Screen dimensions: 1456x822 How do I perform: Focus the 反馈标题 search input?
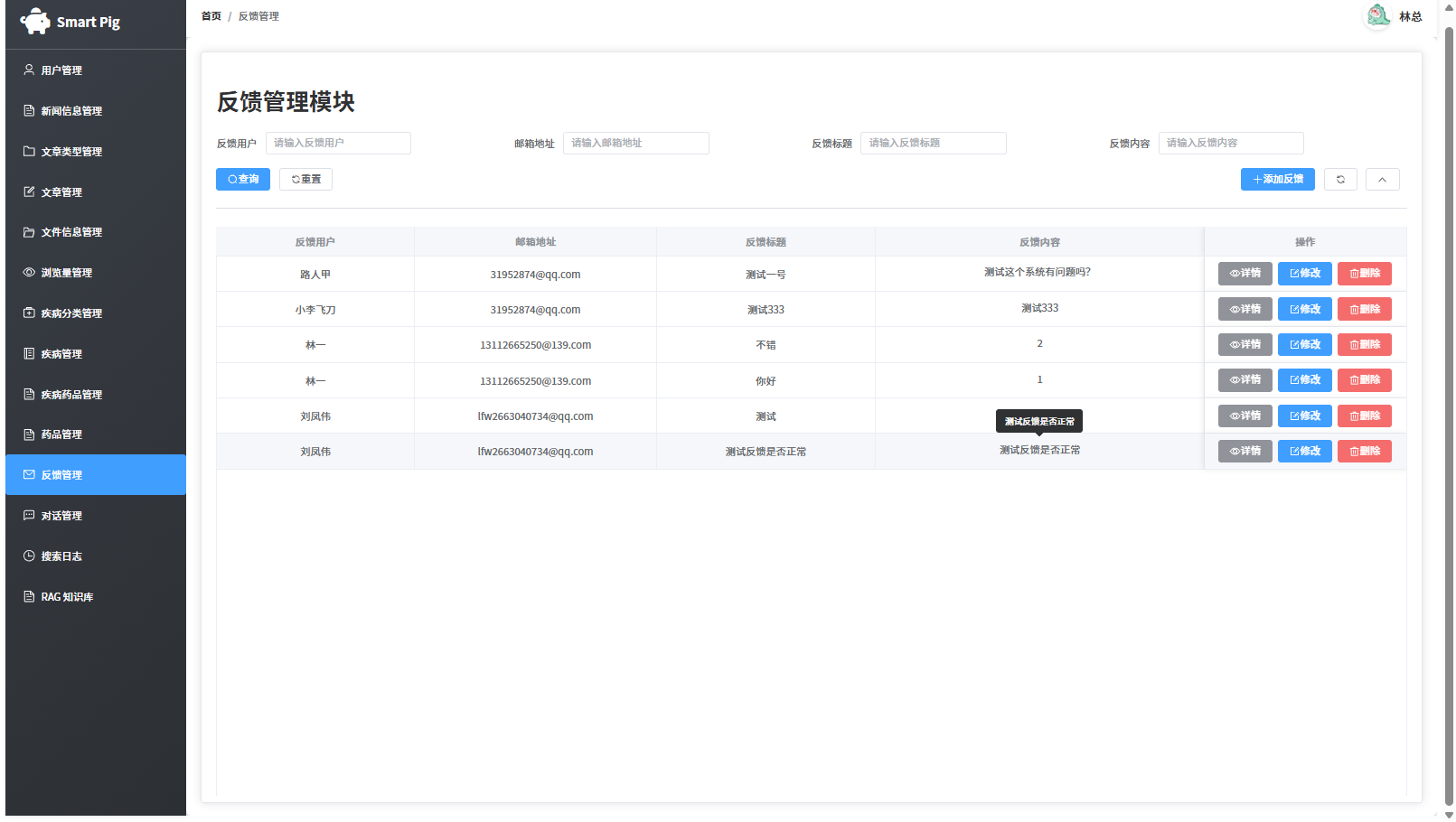pyautogui.click(x=934, y=143)
